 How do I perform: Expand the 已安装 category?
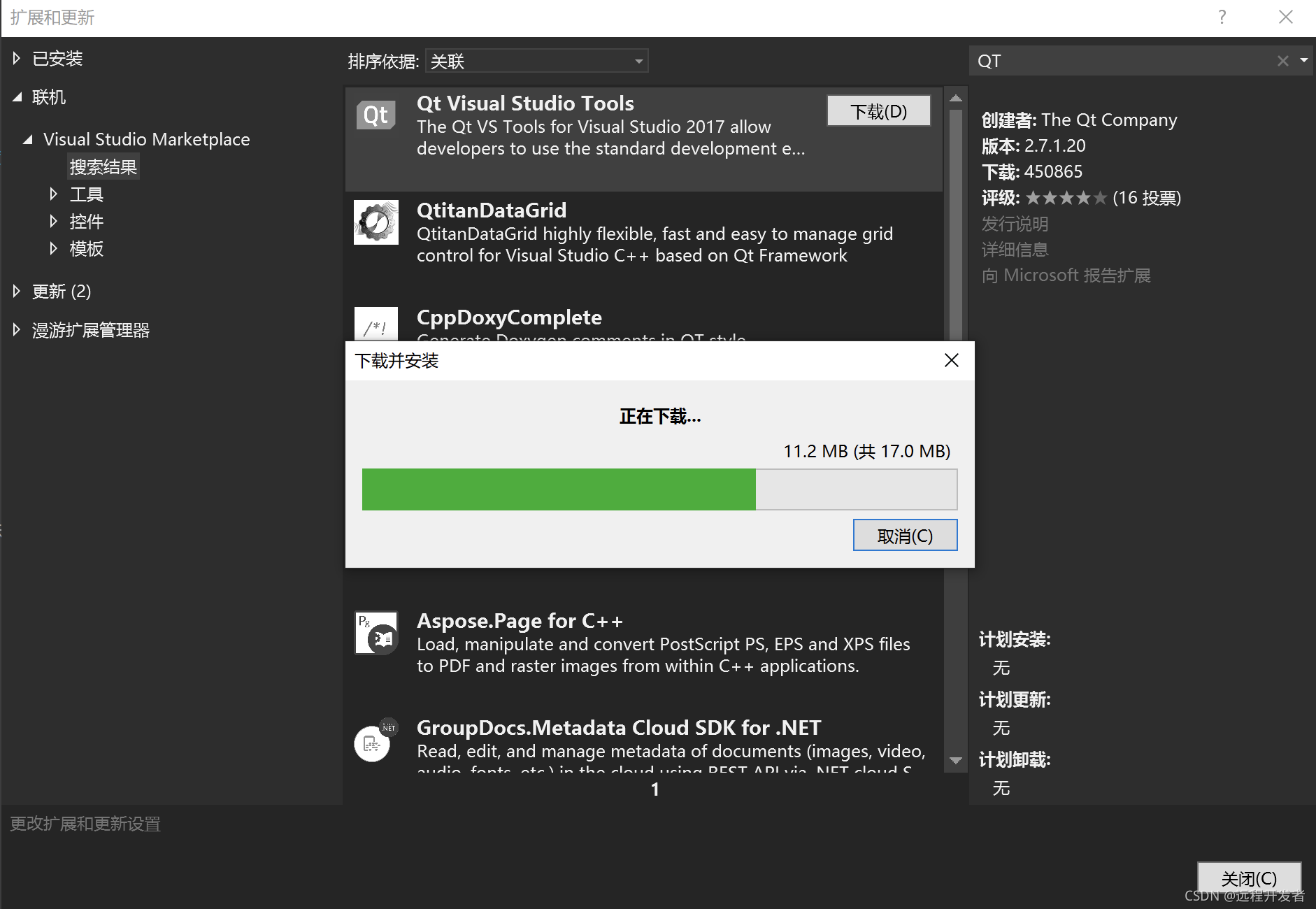(x=17, y=58)
